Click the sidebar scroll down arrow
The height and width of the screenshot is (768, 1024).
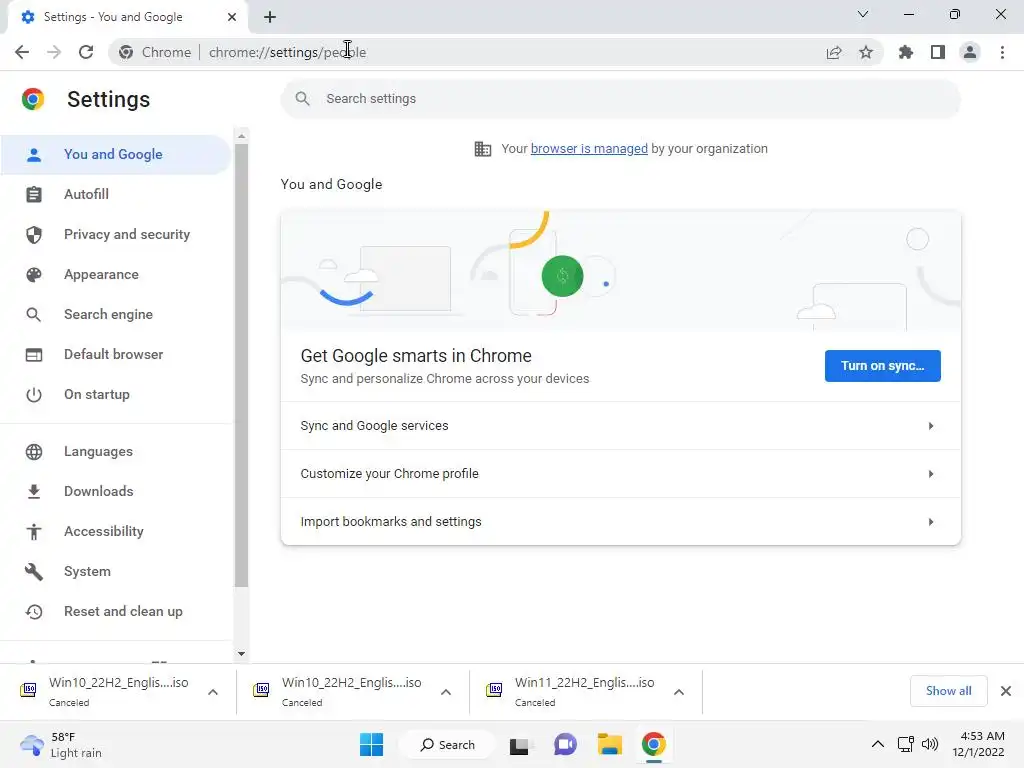coord(242,654)
